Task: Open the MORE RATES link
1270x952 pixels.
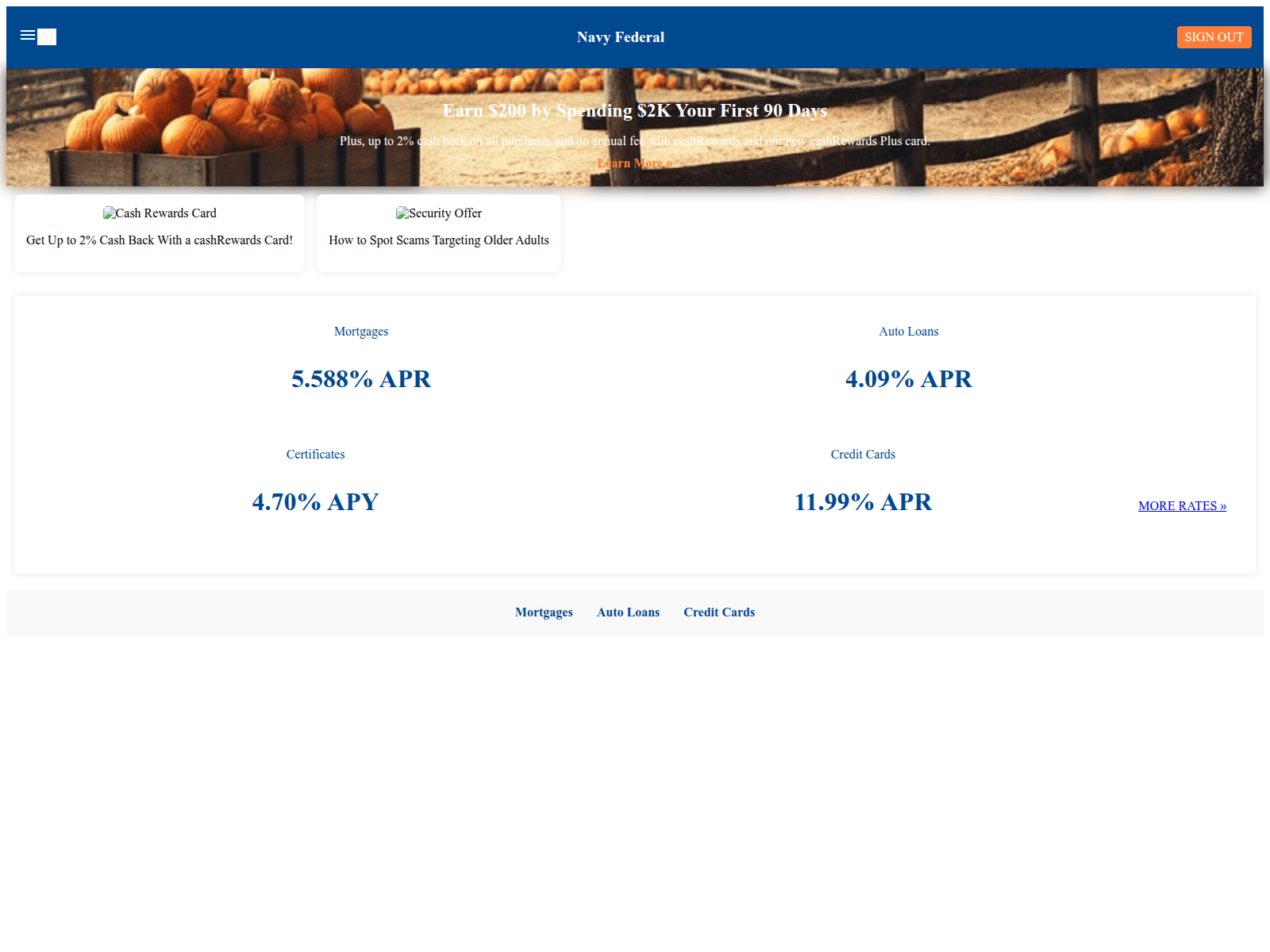Action: 1183,506
